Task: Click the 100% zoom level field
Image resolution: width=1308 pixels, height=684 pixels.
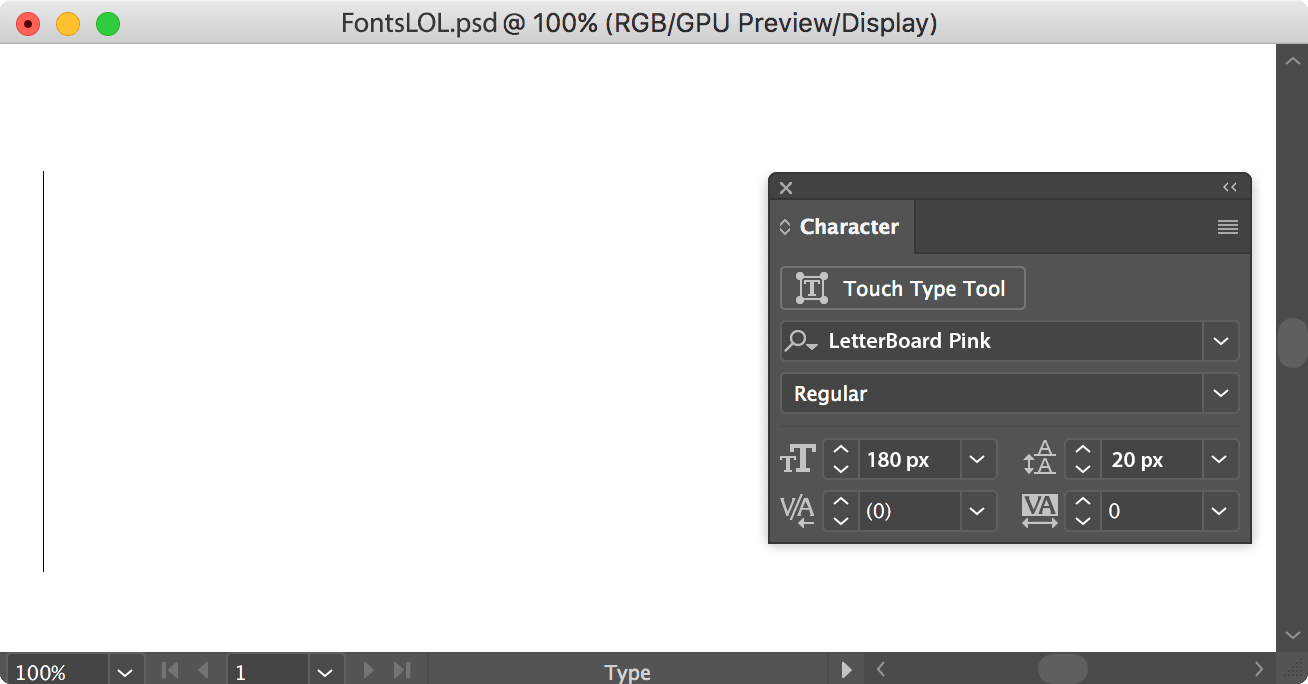Action: click(x=58, y=671)
